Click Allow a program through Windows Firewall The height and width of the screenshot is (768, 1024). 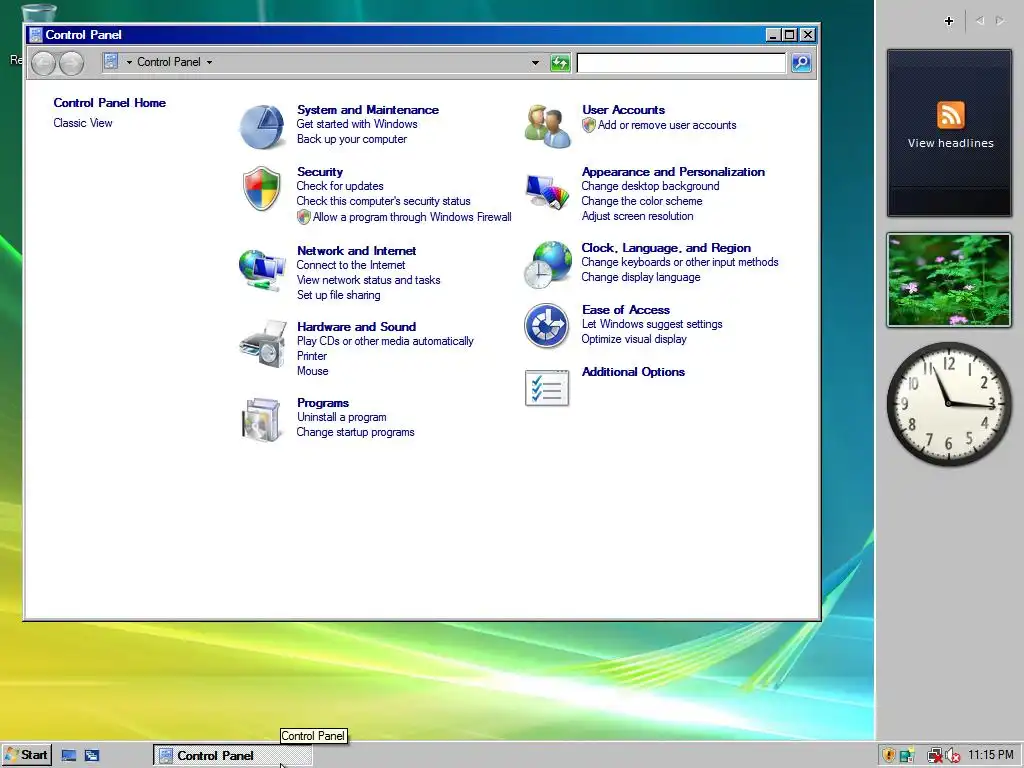point(412,217)
